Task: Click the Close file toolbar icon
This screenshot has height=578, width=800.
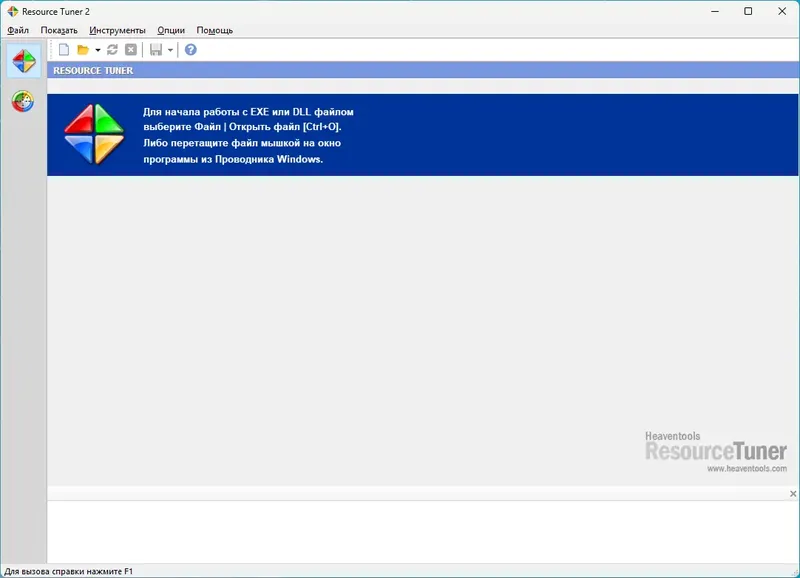Action: [131, 50]
